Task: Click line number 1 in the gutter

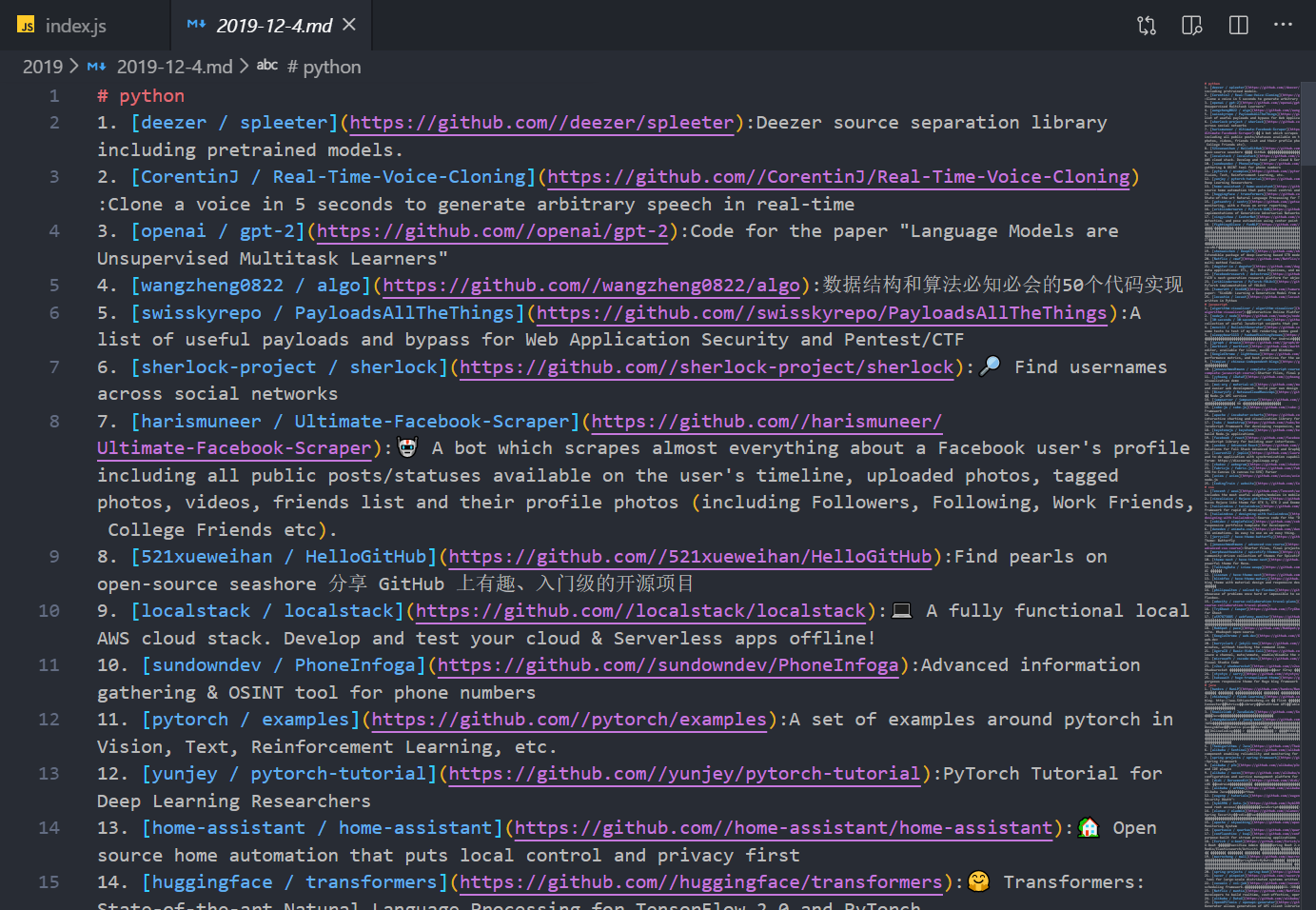Action: [x=54, y=96]
